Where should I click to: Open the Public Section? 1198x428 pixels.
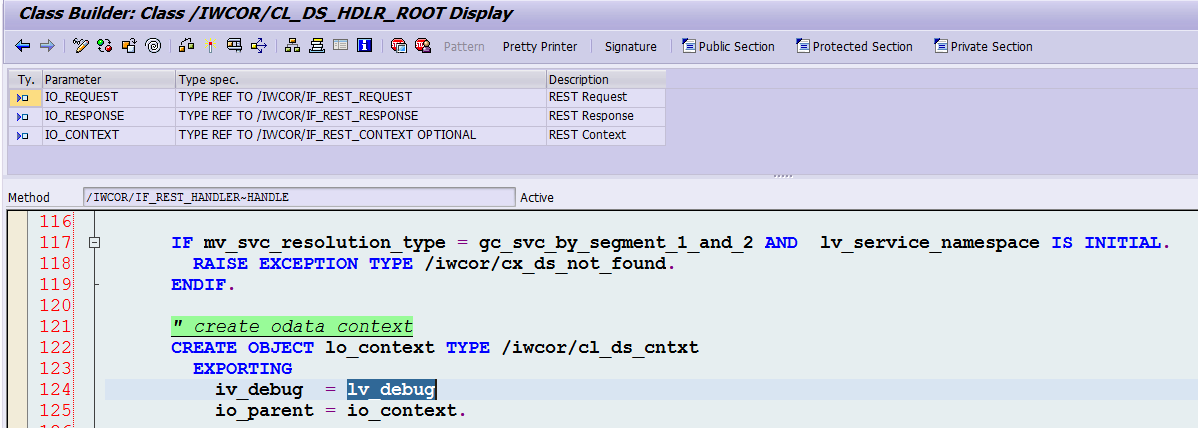(728, 47)
